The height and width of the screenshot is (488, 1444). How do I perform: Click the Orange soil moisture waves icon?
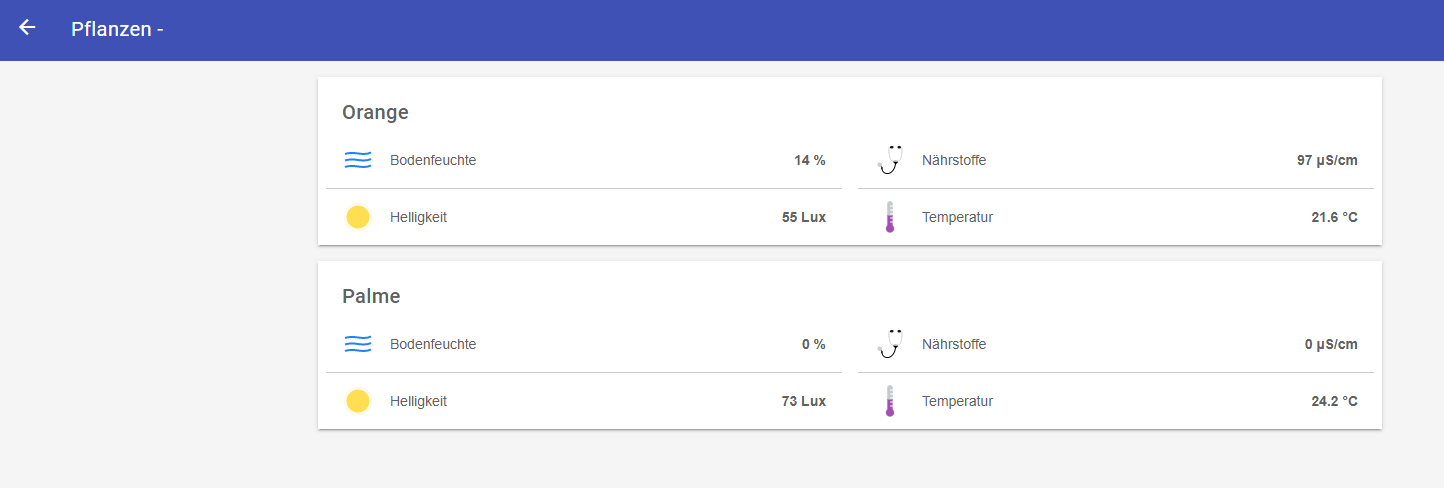pyautogui.click(x=358, y=160)
